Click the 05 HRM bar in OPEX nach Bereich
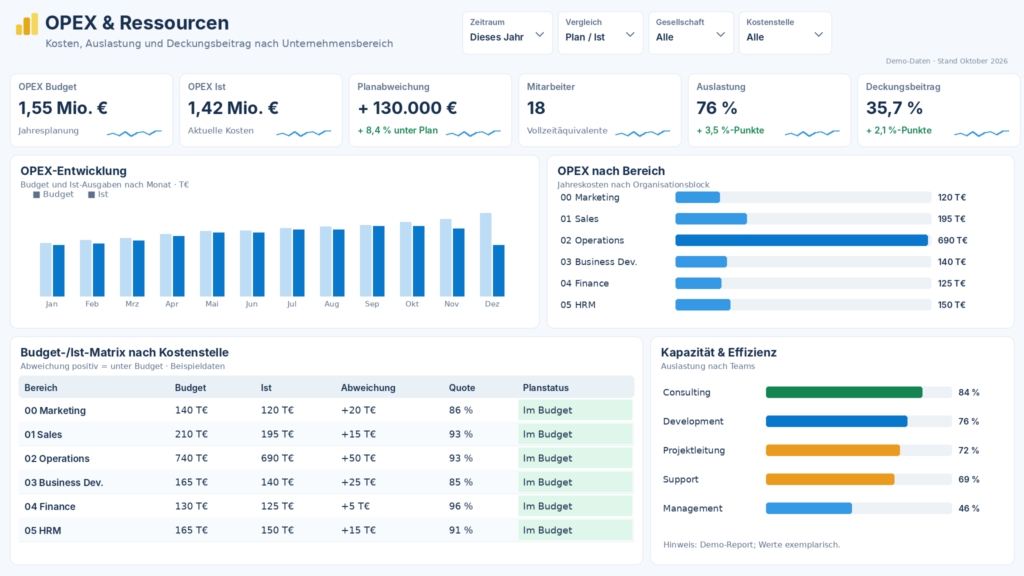The image size is (1024, 576). (703, 305)
